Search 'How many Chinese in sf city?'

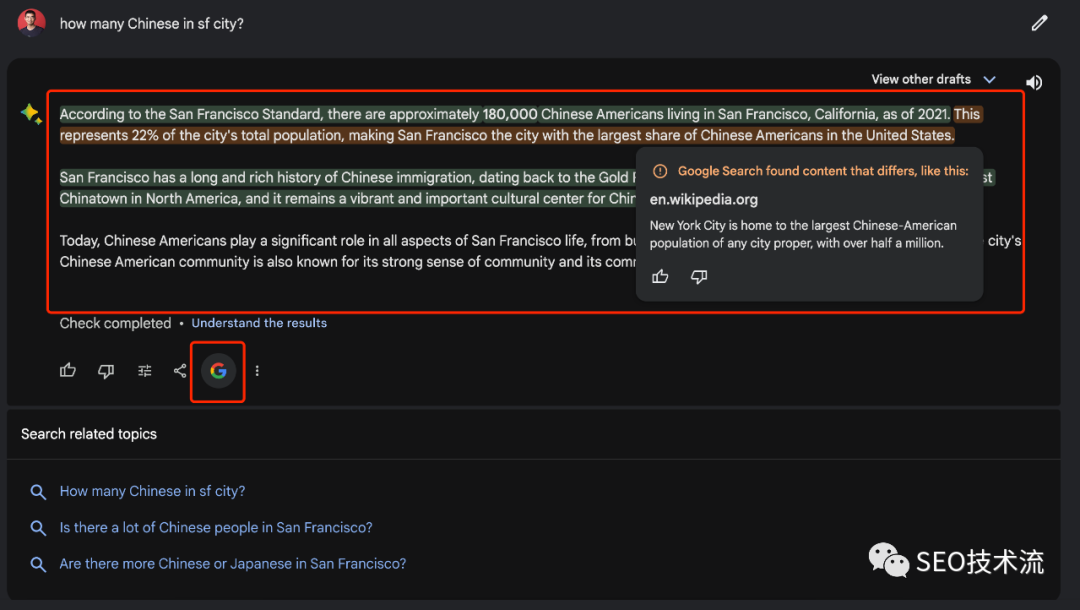[152, 491]
